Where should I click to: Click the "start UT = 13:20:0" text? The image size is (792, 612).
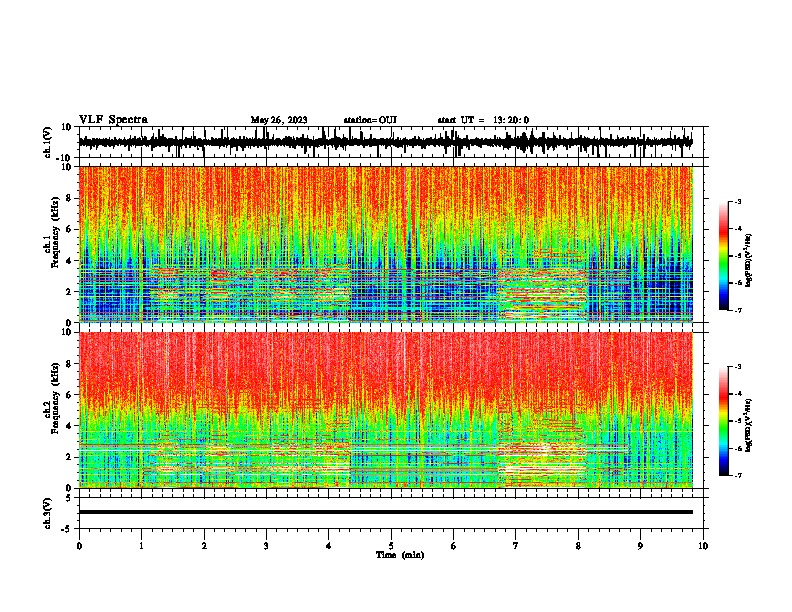[x=483, y=120]
